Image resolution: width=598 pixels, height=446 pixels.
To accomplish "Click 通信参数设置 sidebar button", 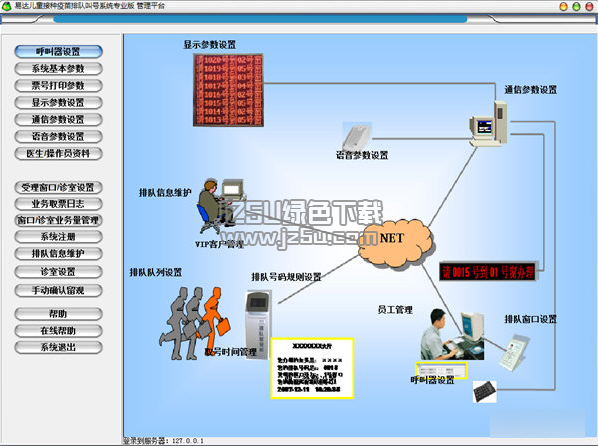I will point(58,119).
